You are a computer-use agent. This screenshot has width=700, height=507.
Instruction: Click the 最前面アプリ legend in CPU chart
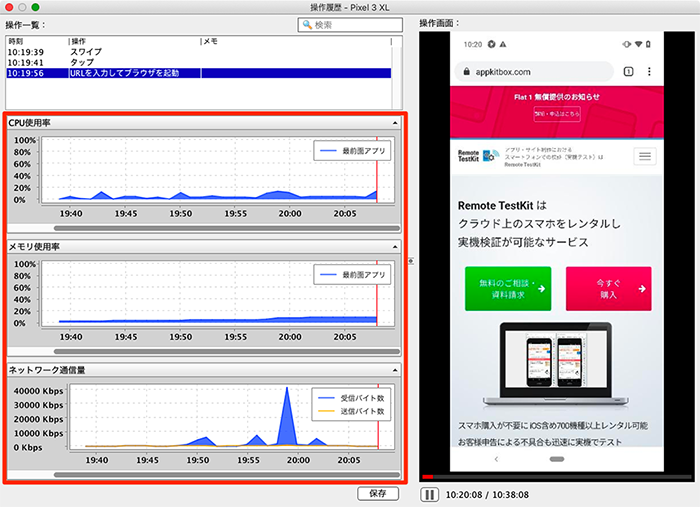pos(352,151)
